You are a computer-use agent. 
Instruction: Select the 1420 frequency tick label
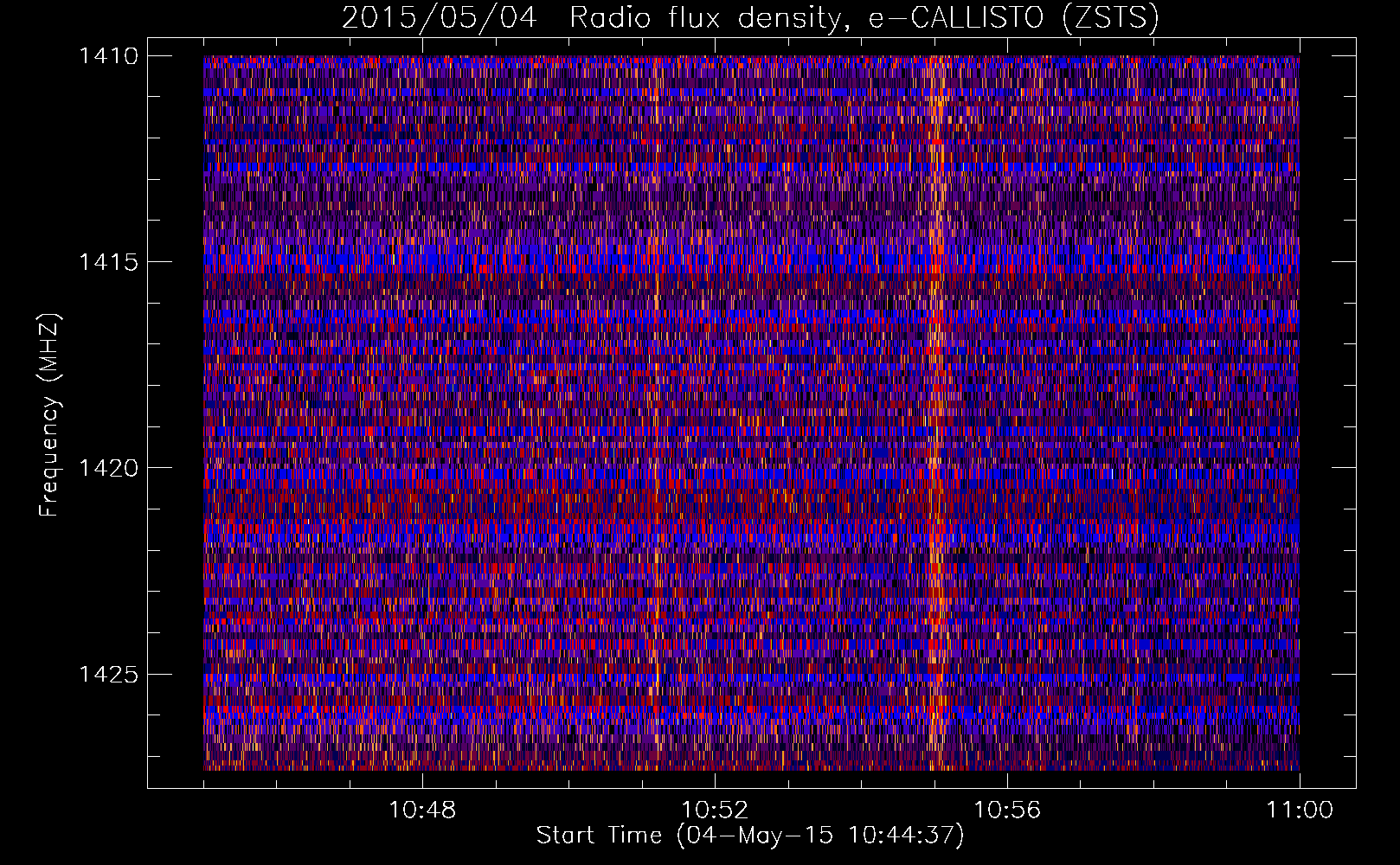coord(108,468)
